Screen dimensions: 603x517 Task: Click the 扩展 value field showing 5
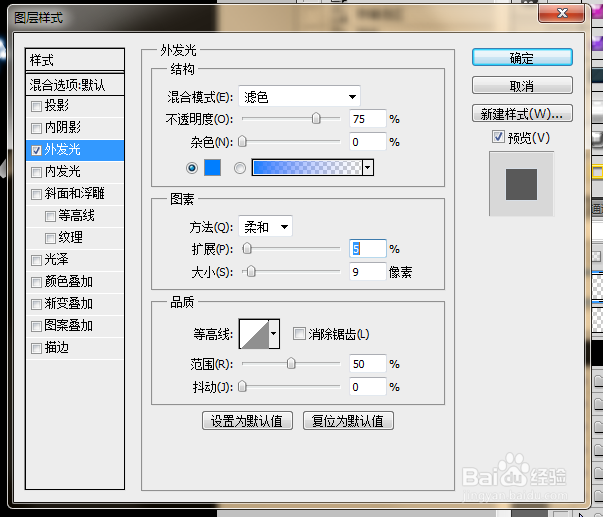click(x=367, y=248)
